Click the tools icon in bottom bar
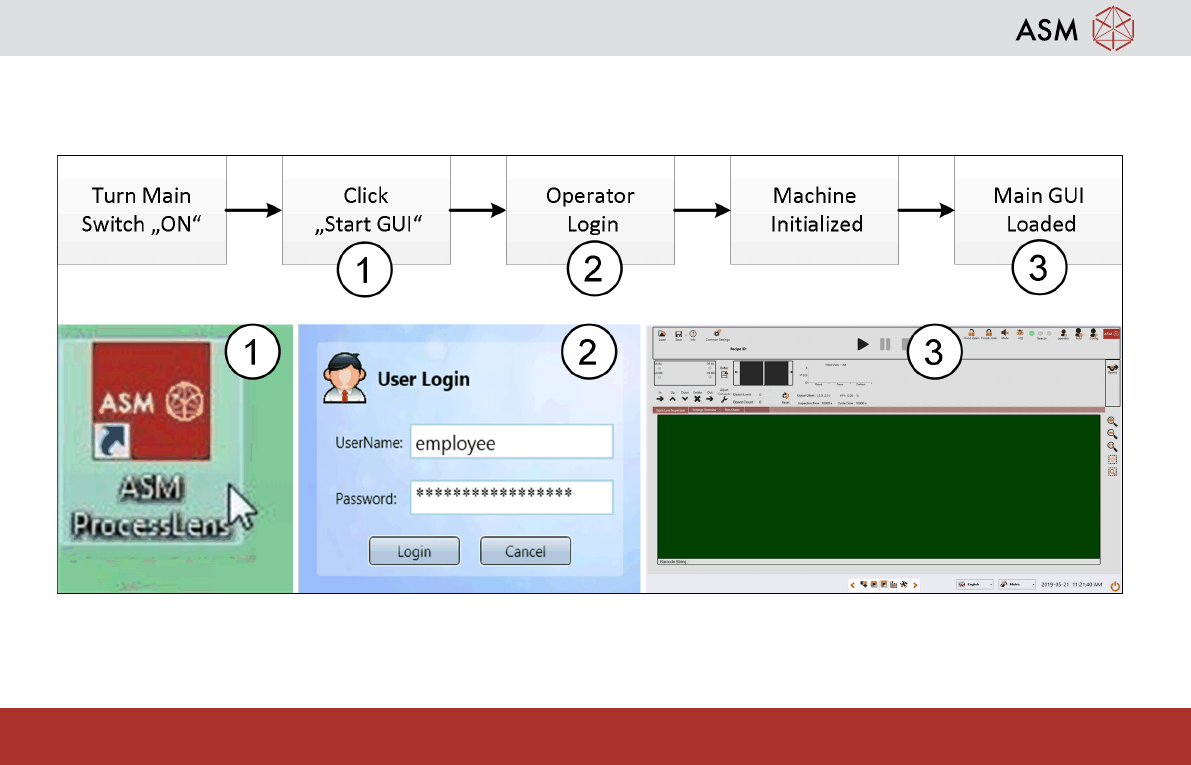The height and width of the screenshot is (765, 1191). coord(904,585)
